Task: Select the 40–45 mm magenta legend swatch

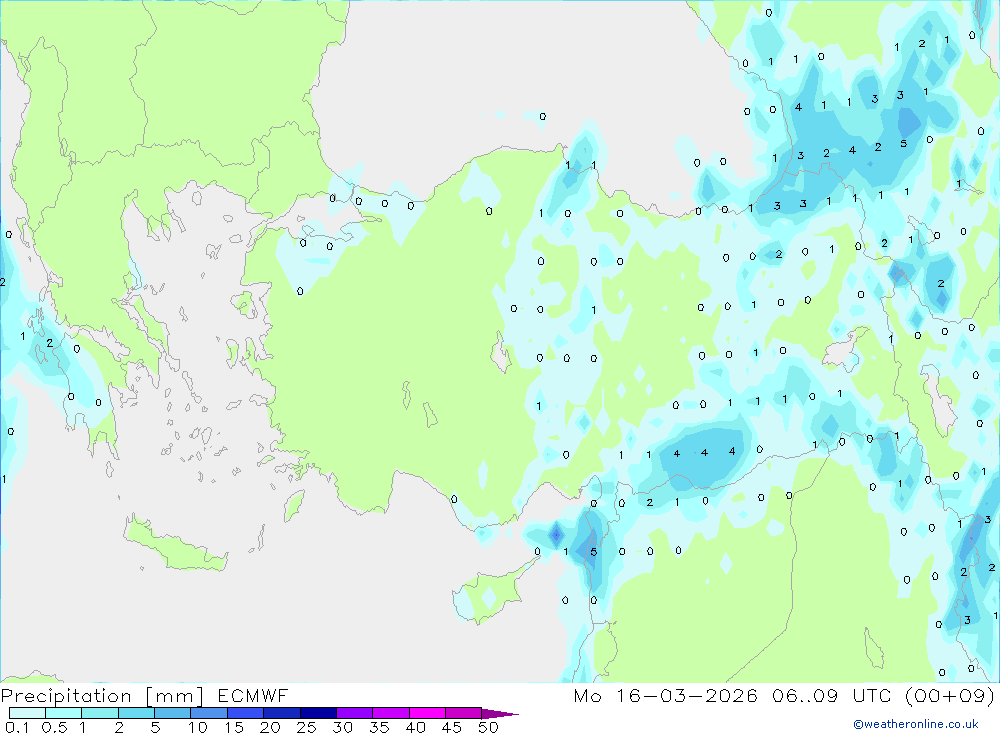Action: [x=427, y=713]
